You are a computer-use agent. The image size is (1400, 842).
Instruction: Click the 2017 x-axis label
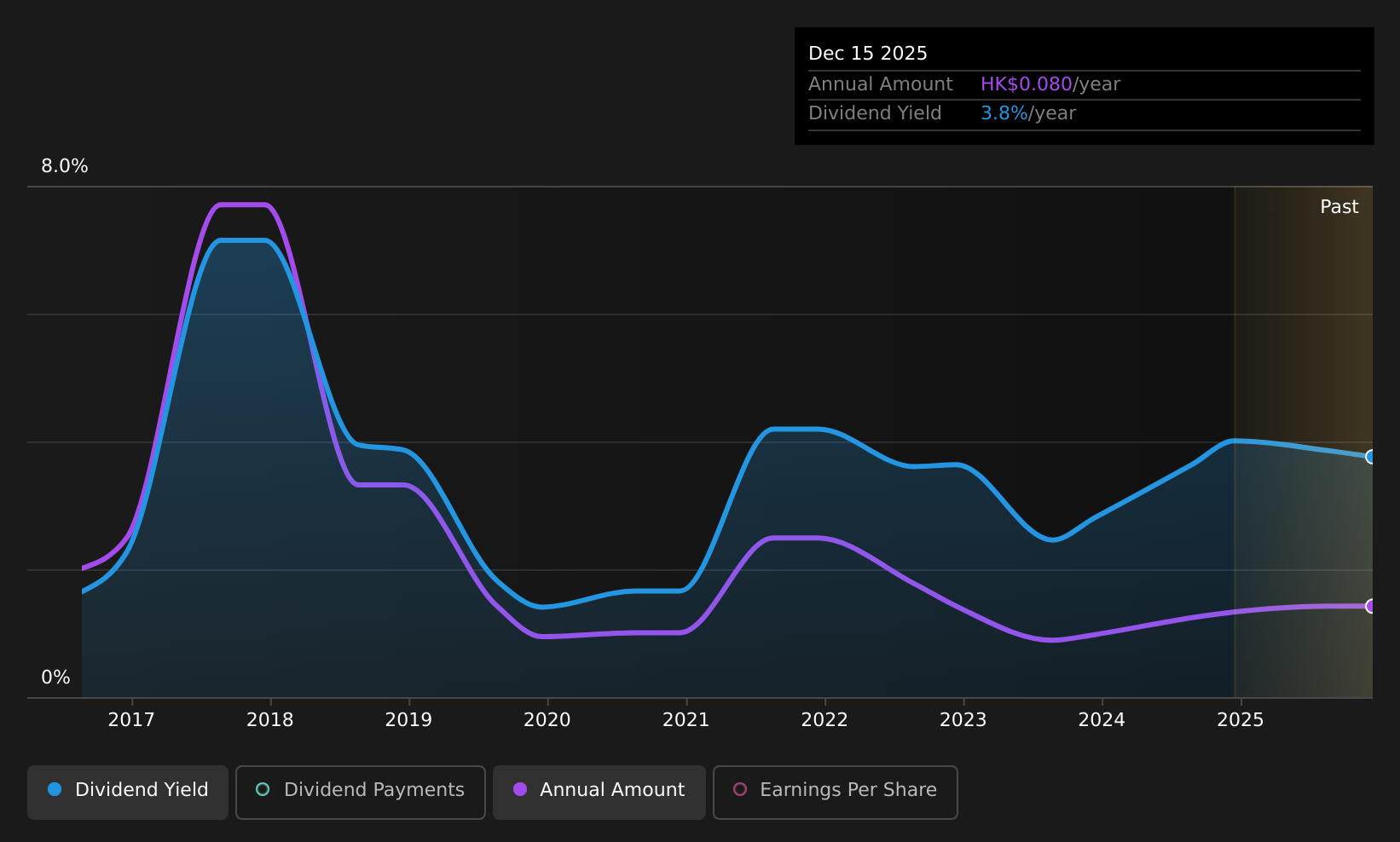(x=131, y=720)
